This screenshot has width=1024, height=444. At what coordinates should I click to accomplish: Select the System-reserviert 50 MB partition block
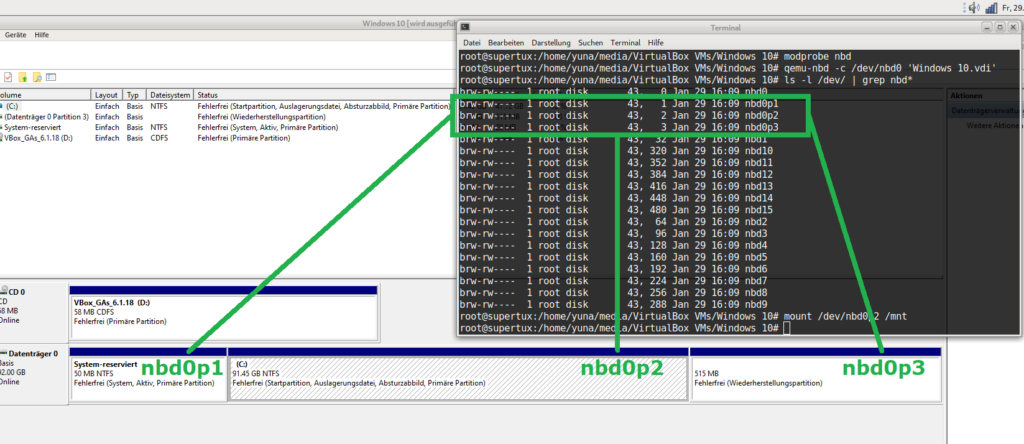pos(148,375)
